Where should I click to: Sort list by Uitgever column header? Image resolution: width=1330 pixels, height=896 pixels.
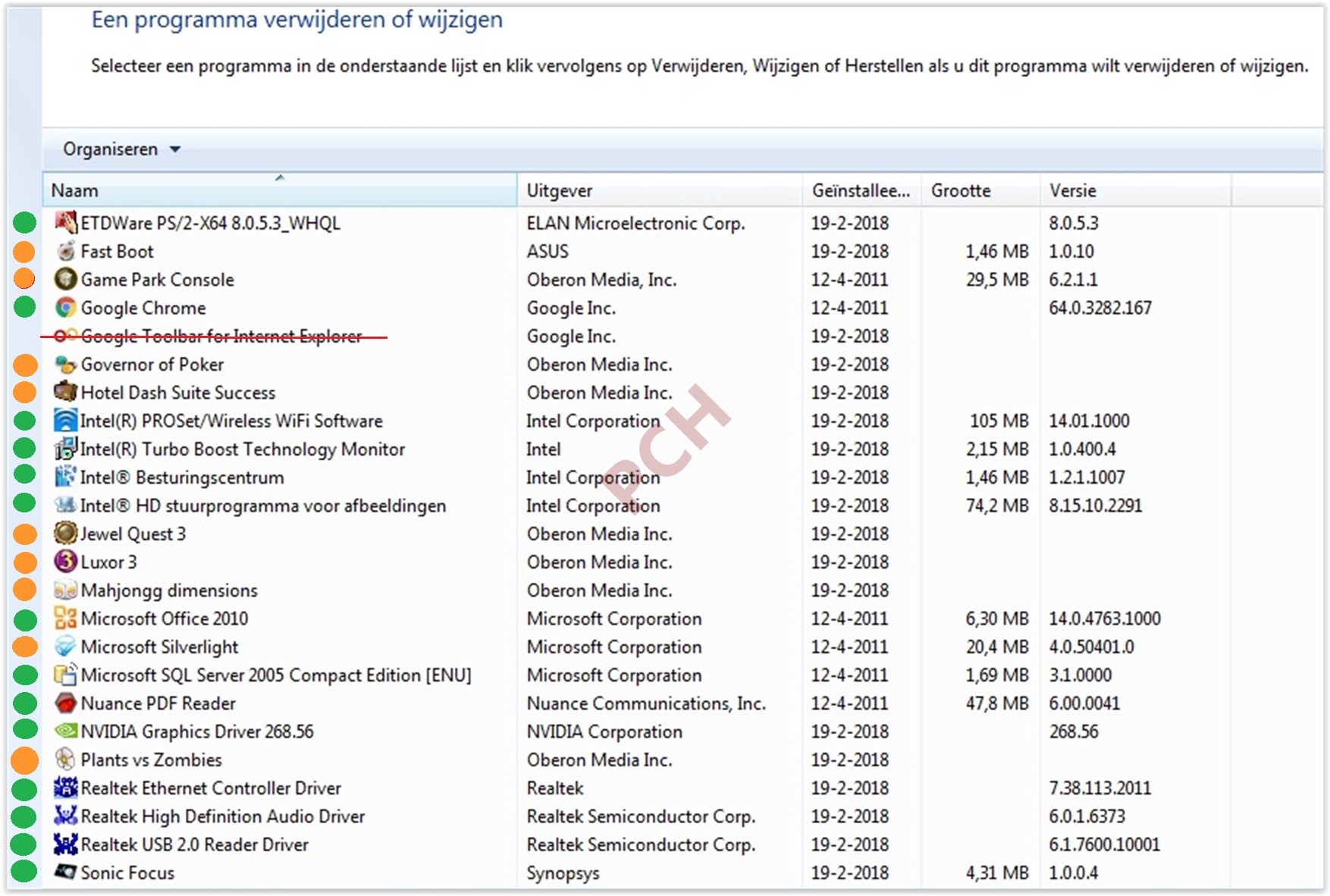point(660,190)
